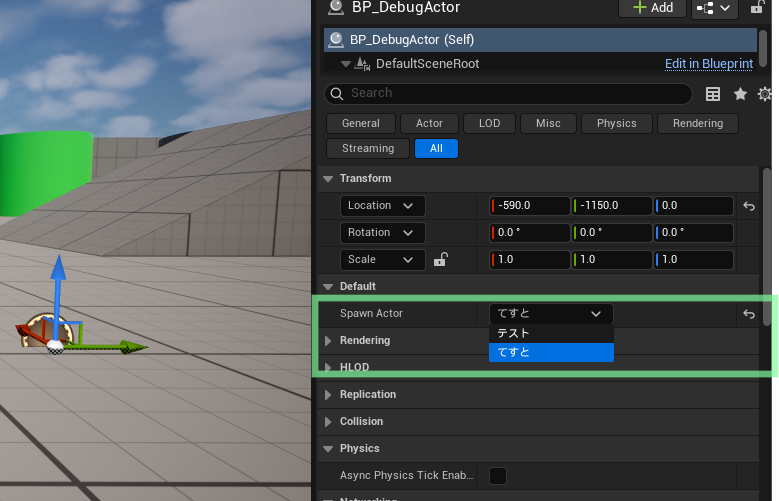Click Location Y field showing -1150.0
The image size is (779, 501).
point(612,206)
